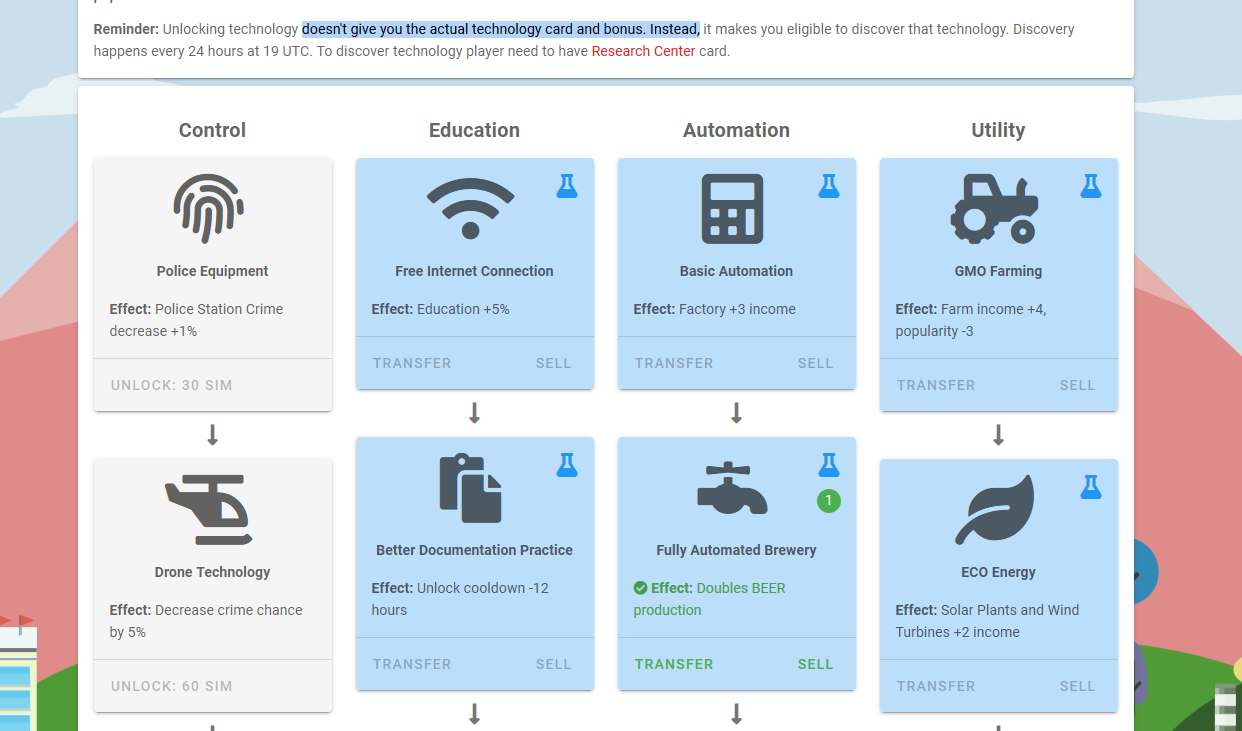Transfer the Better Documentation Practice card

[x=412, y=664]
